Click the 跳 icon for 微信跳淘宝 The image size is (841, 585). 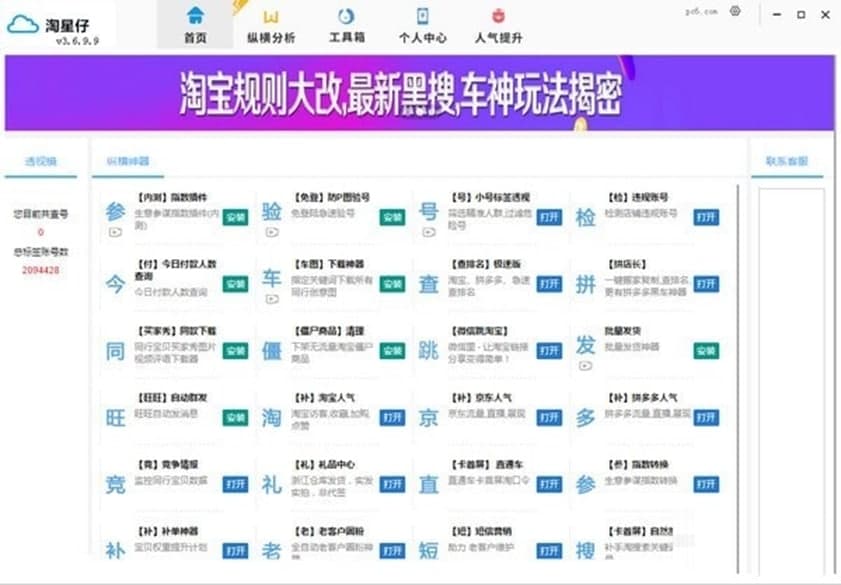(x=429, y=351)
